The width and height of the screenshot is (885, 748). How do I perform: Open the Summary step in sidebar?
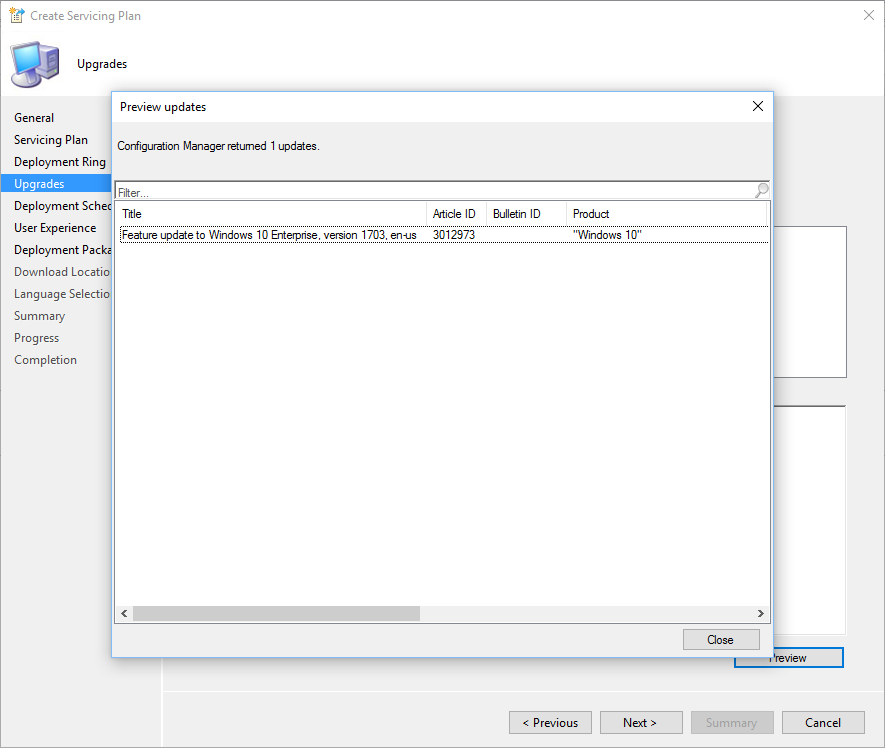[x=40, y=316]
